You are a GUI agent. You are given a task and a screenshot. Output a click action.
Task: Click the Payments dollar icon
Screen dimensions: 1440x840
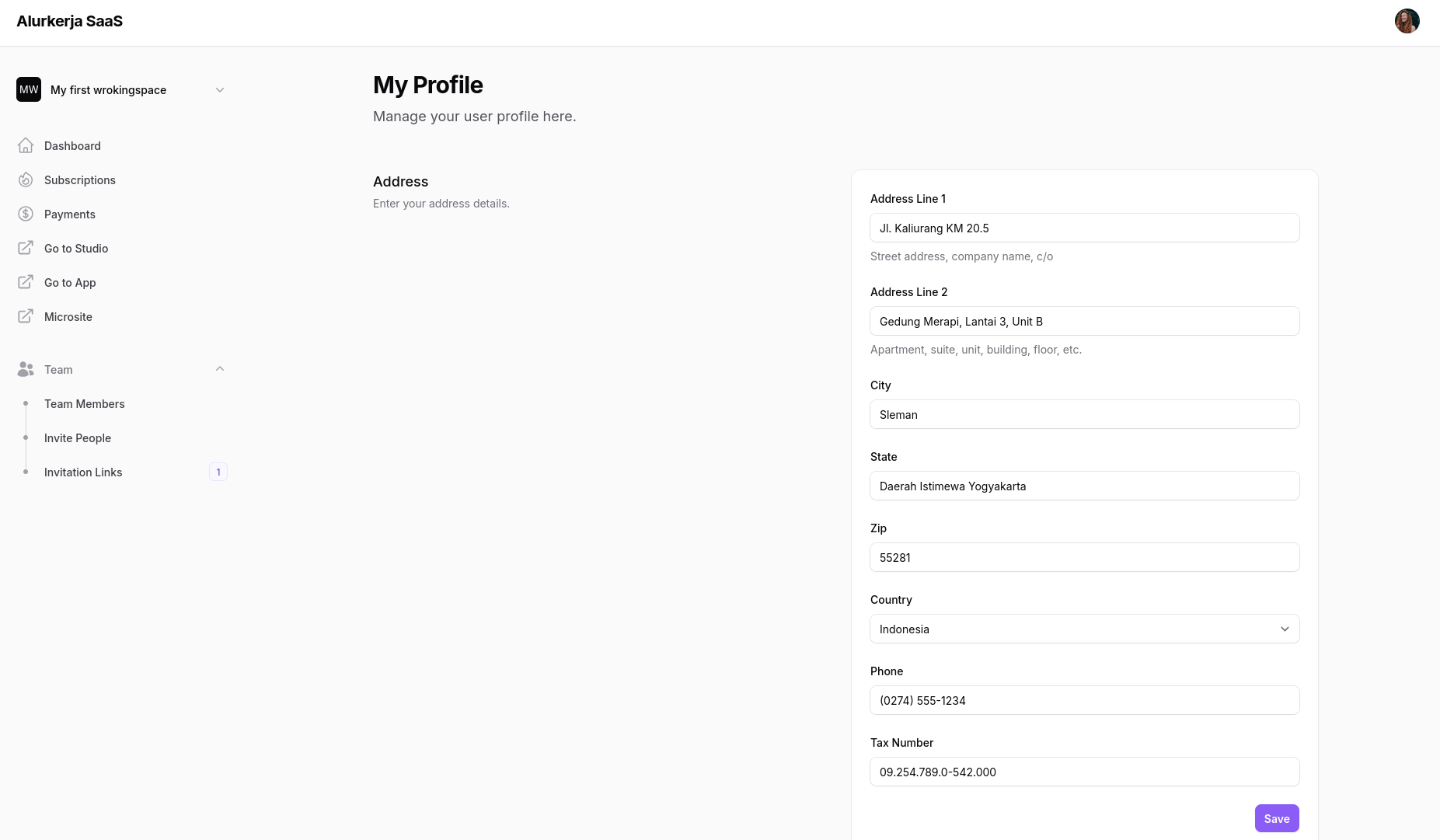(x=26, y=214)
